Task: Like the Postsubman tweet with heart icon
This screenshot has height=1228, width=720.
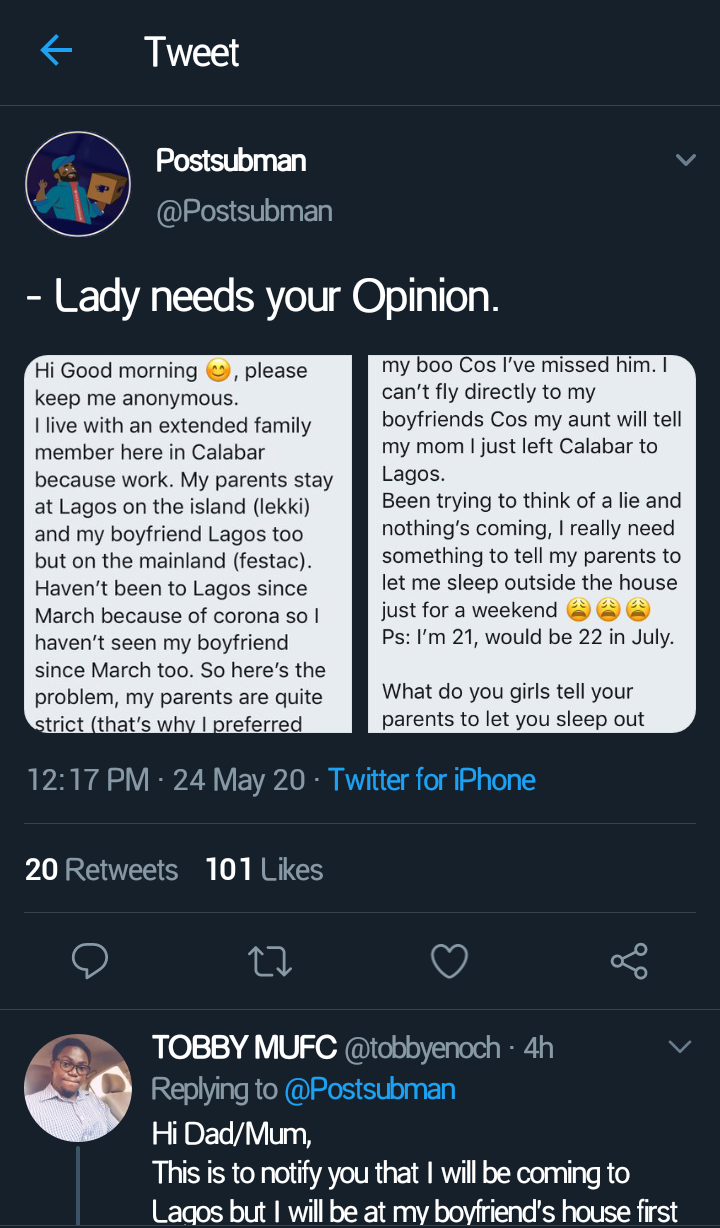Action: pyautogui.click(x=449, y=962)
